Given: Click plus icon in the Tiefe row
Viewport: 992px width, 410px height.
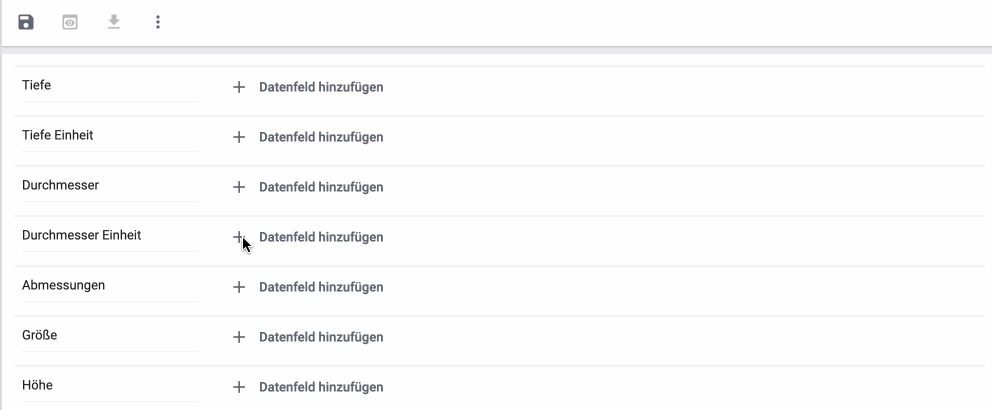Looking at the screenshot, I should 239,87.
